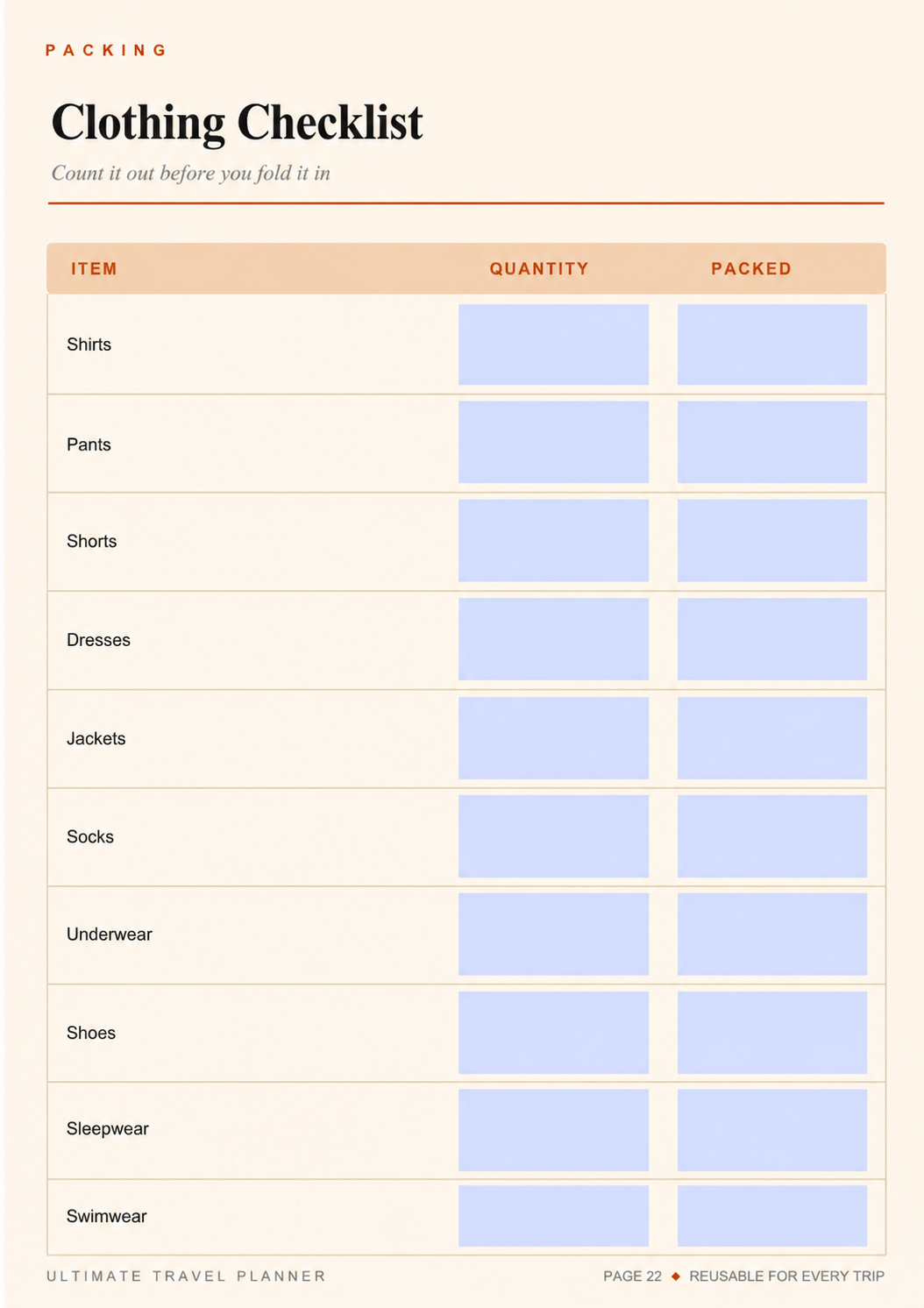Viewport: 924px width, 1308px height.
Task: Mark the Pants packed field
Action: (x=772, y=442)
